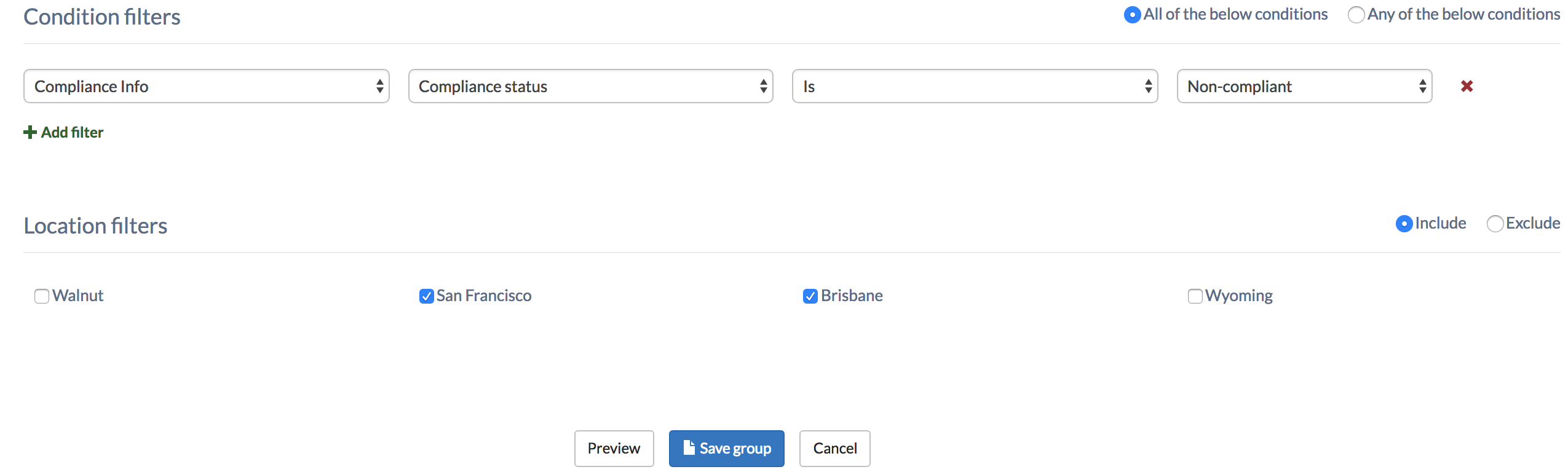Click the Wyoming label text

point(1239,296)
